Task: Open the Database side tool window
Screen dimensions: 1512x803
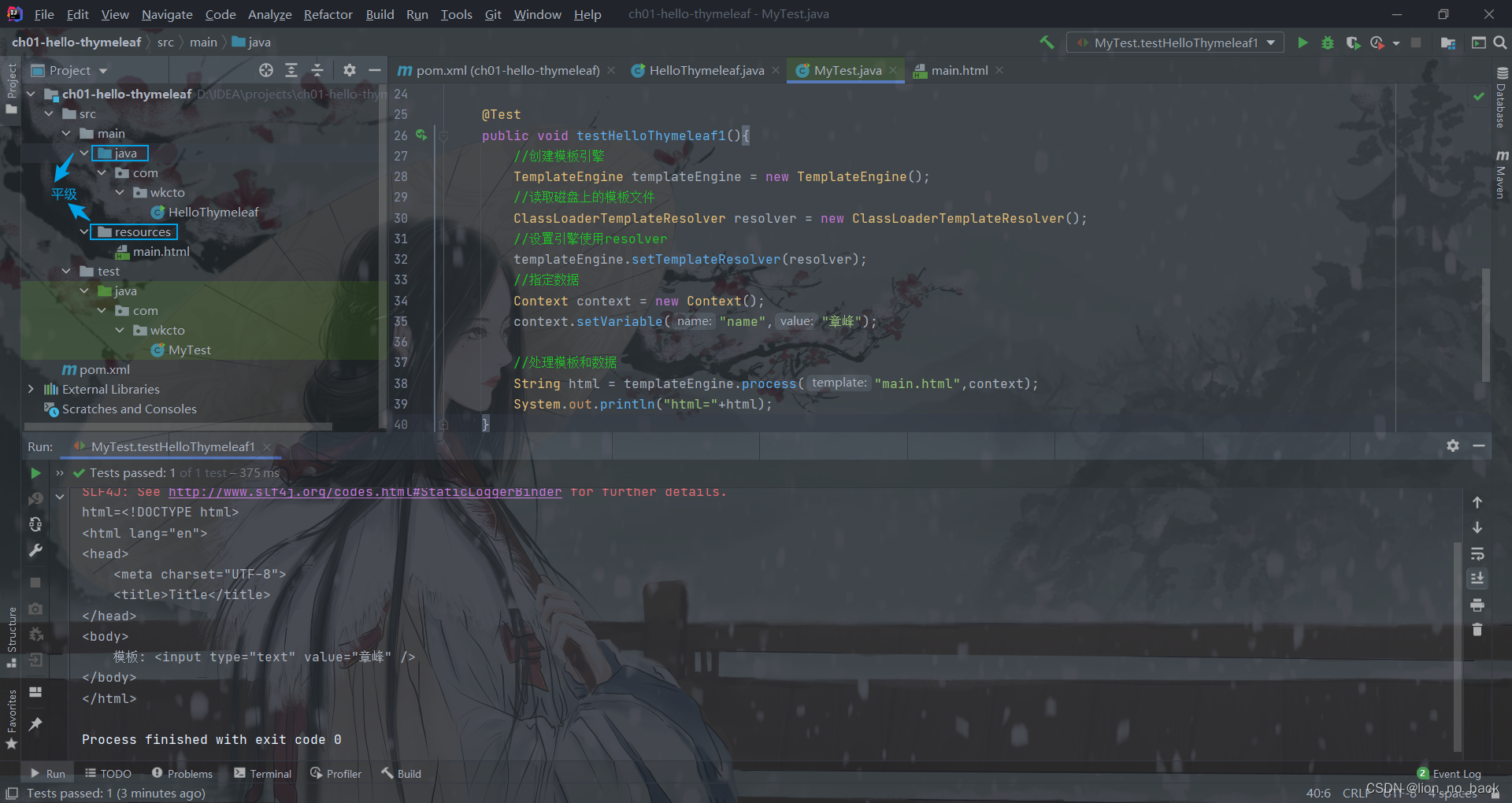Action: (1501, 98)
